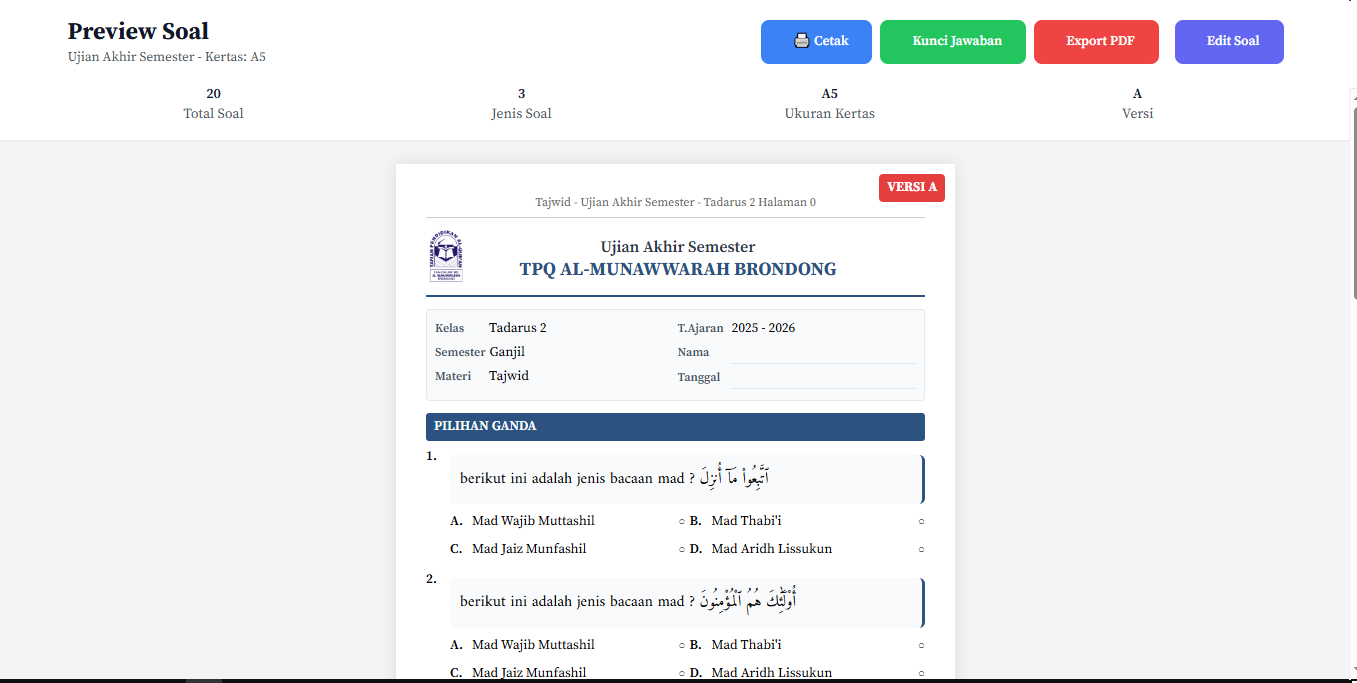
Task: Select Mad Thabi'i radio in question 1
Action: point(921,521)
